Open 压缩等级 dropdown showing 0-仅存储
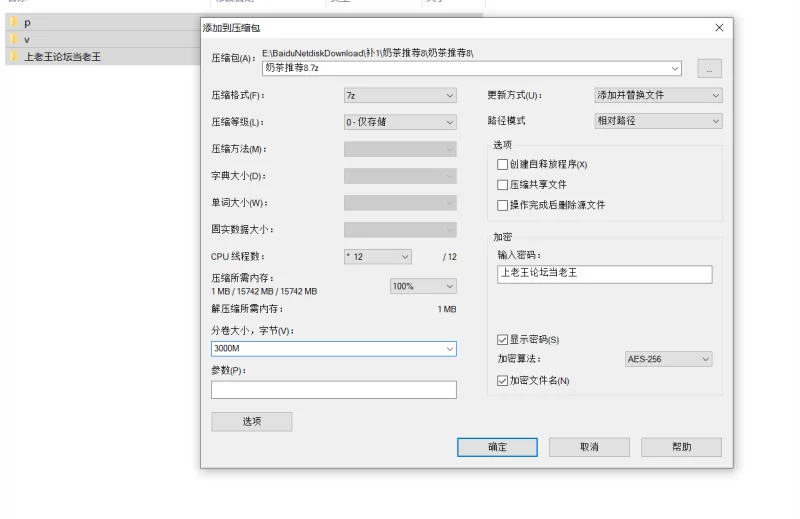Image resolution: width=800 pixels, height=519 pixels. click(x=400, y=122)
